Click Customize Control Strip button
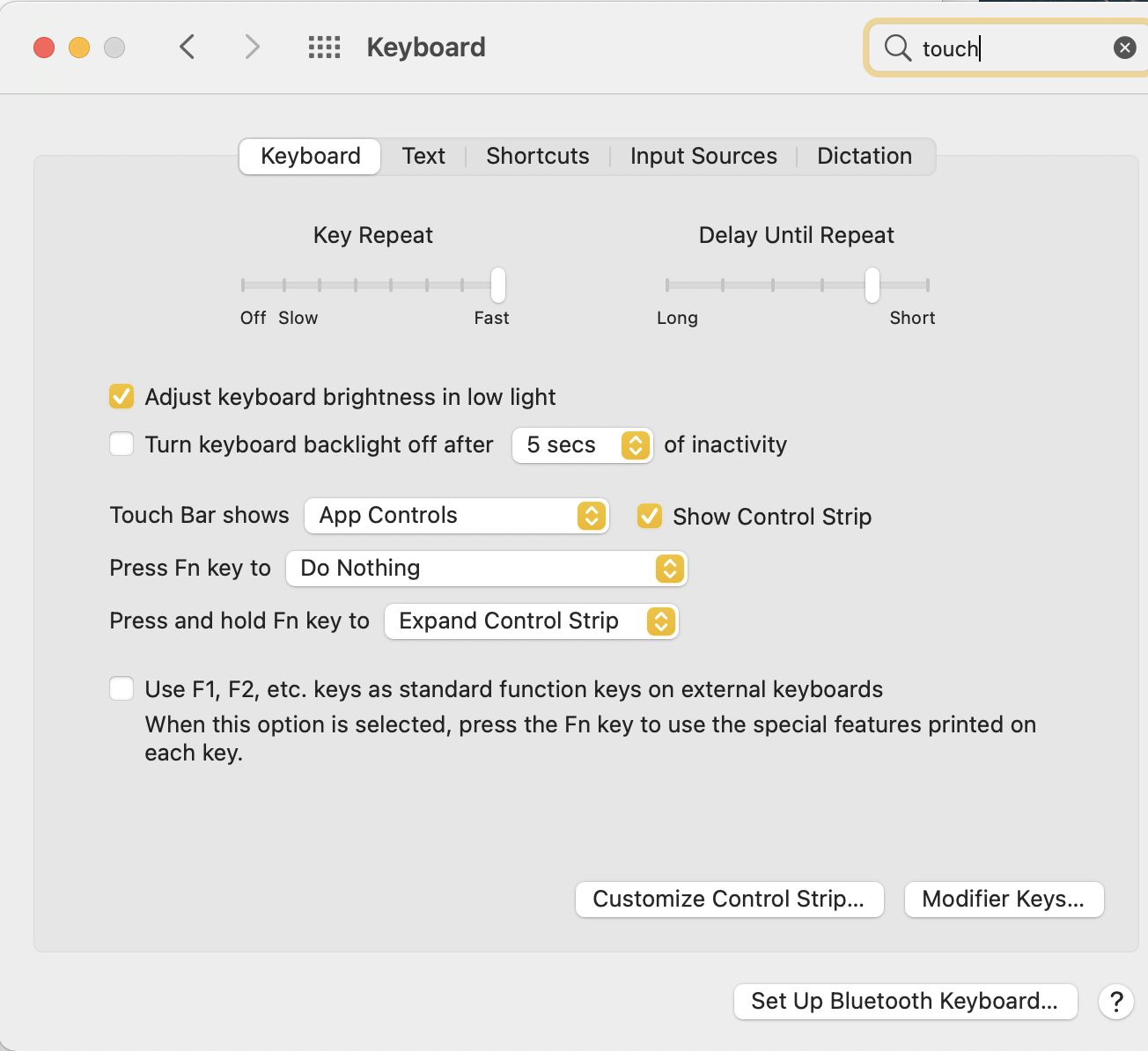The image size is (1148, 1051). pyautogui.click(x=729, y=900)
